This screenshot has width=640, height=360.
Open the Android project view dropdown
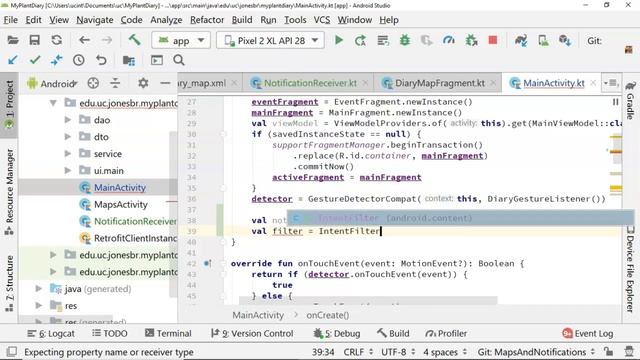(x=52, y=83)
